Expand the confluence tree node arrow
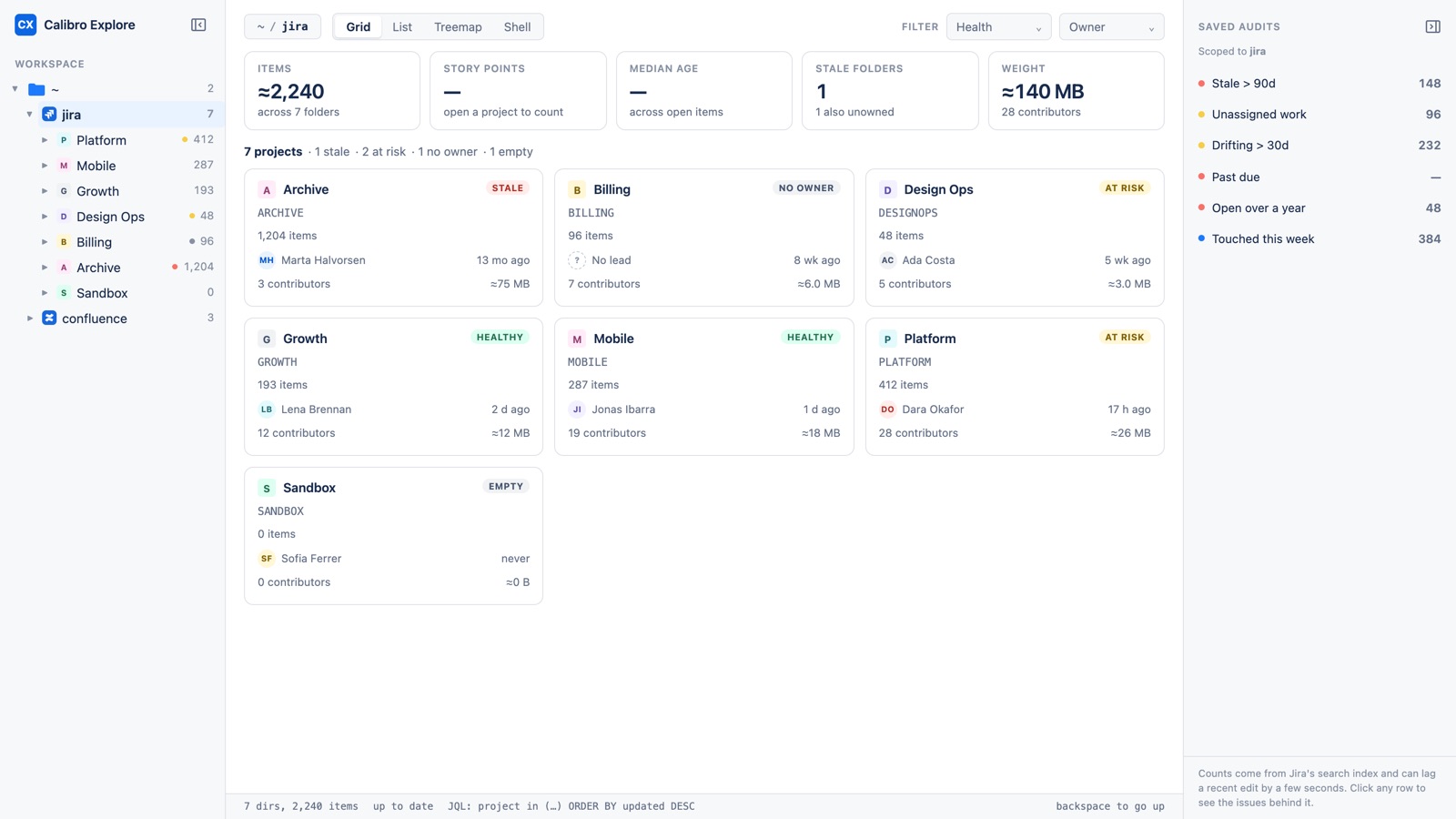Image resolution: width=1456 pixels, height=819 pixels. pyautogui.click(x=30, y=318)
